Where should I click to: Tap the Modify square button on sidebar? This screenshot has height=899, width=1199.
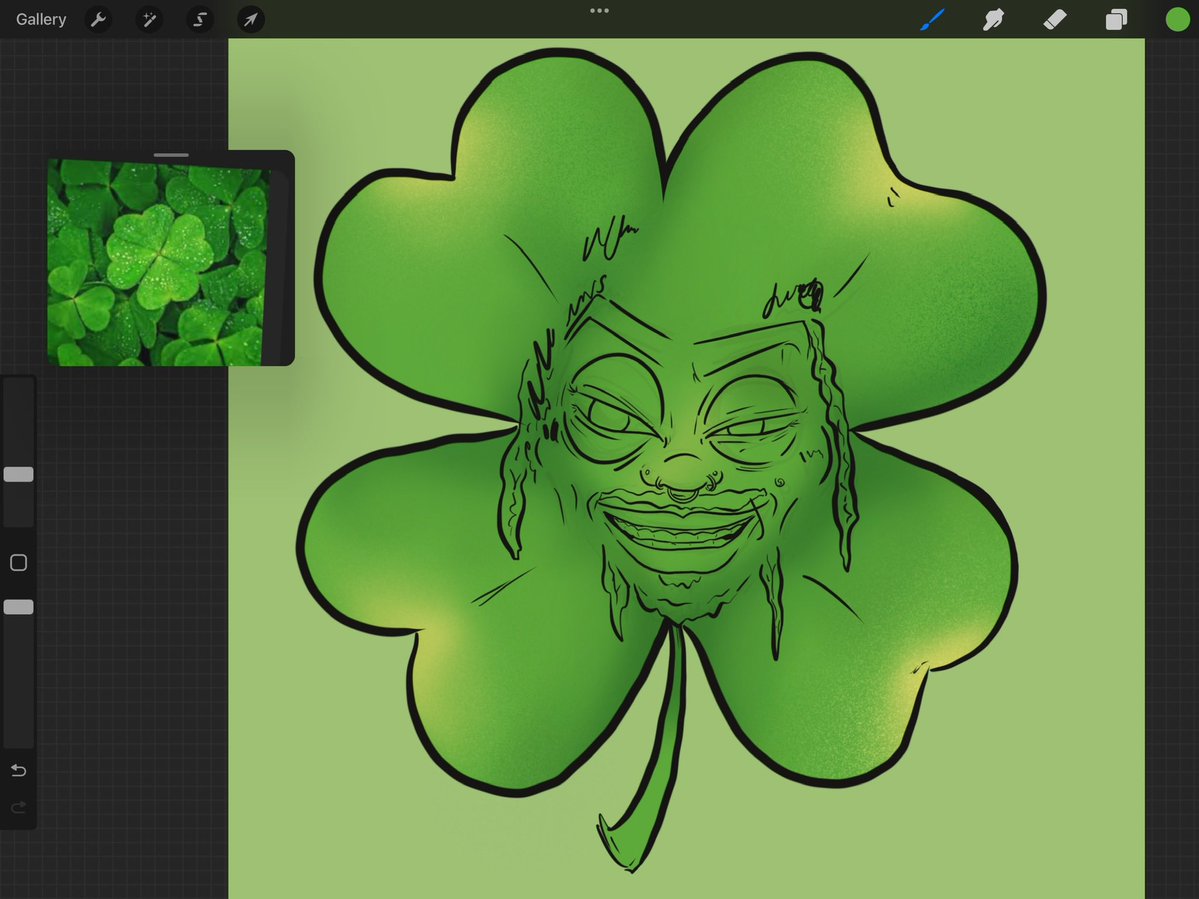point(18,563)
